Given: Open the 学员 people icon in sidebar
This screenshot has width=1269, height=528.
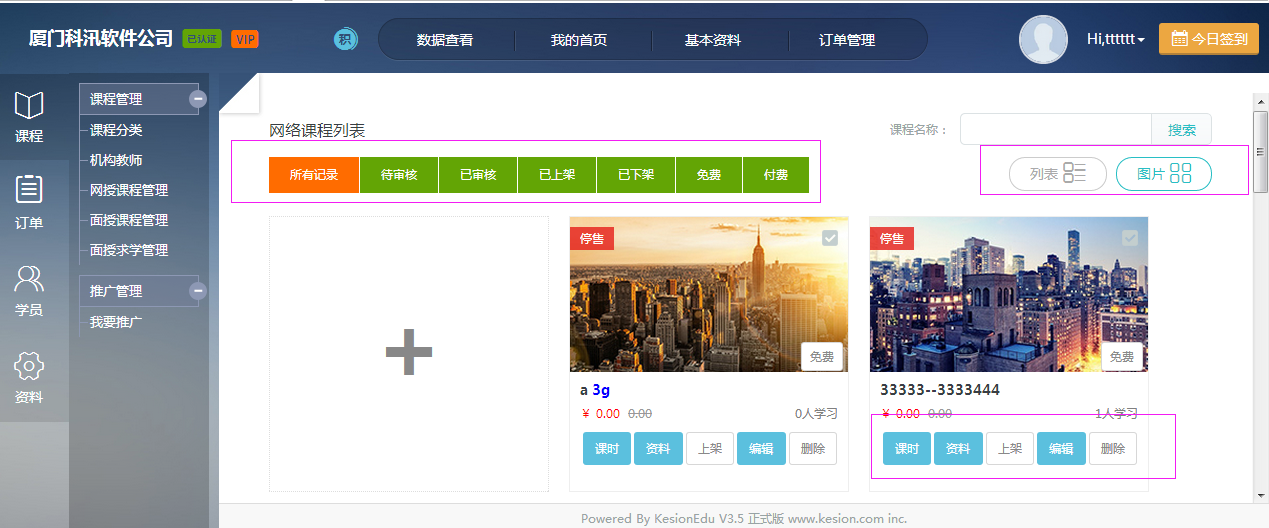Looking at the screenshot, I should pyautogui.click(x=29, y=279).
